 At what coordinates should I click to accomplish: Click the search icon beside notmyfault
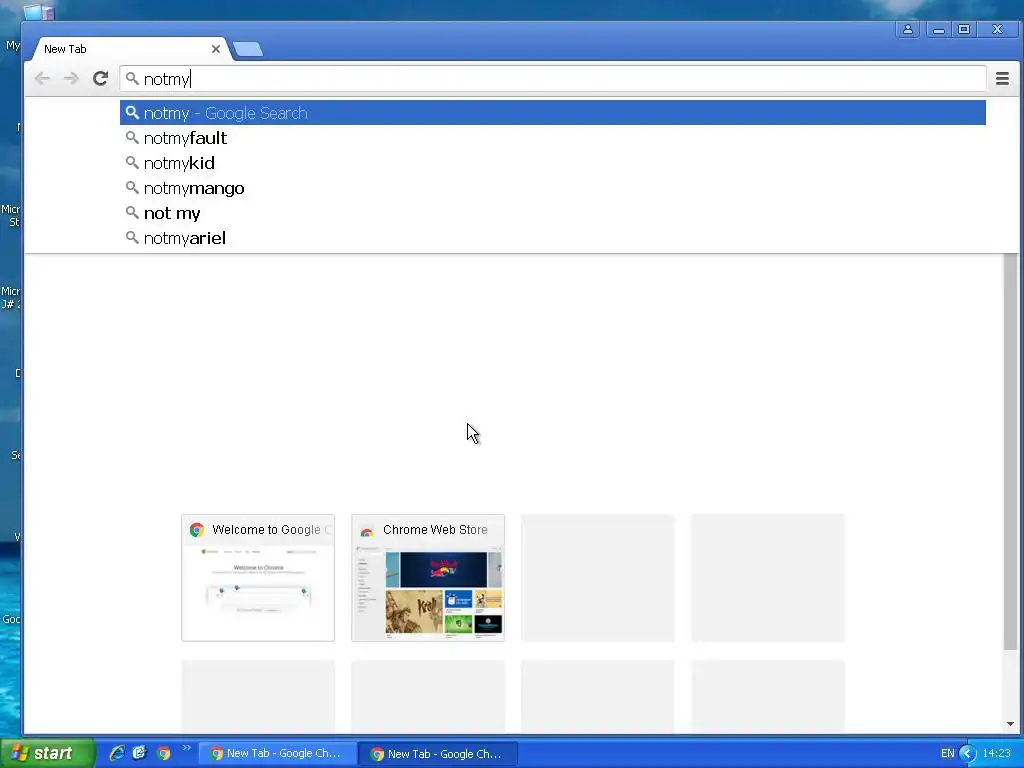point(132,137)
